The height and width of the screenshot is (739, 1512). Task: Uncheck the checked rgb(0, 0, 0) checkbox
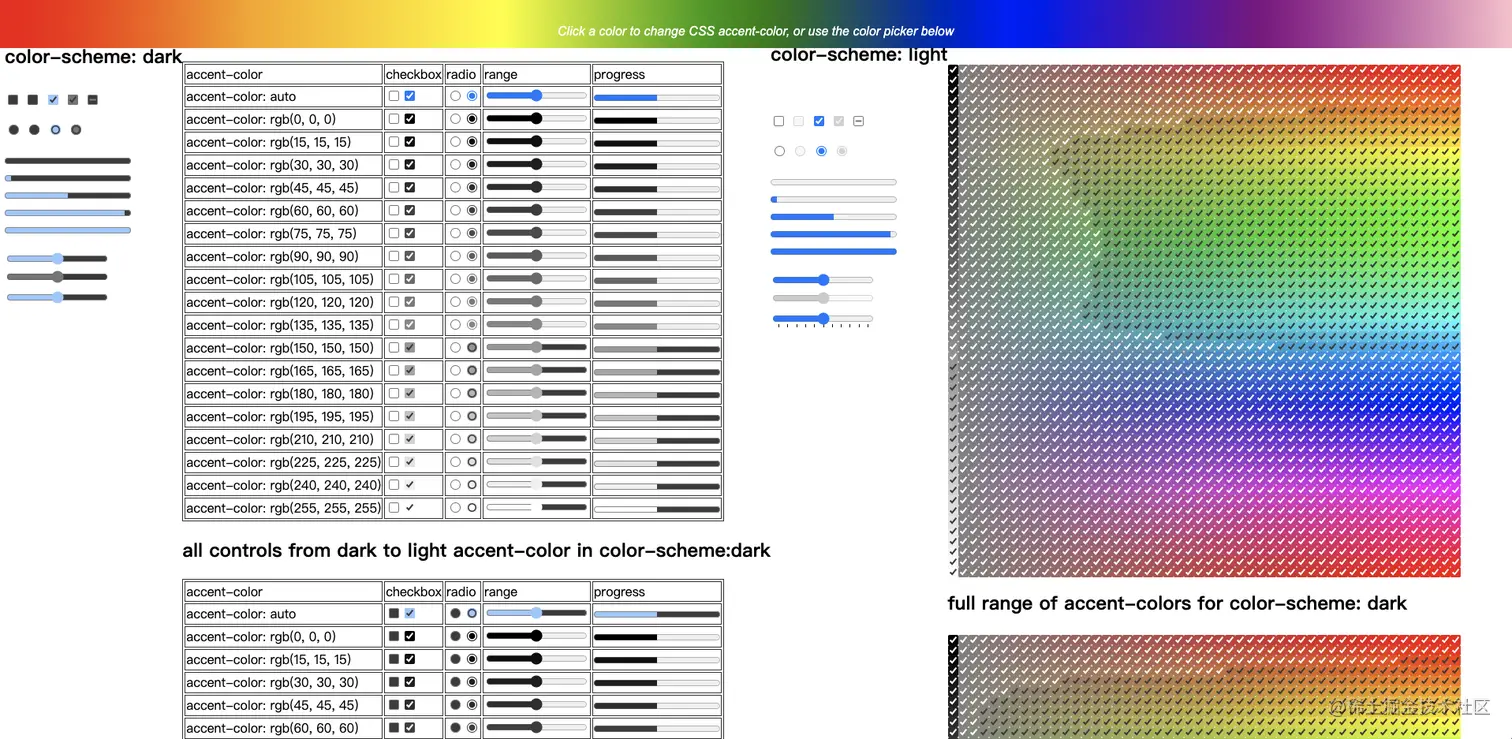click(x=411, y=118)
